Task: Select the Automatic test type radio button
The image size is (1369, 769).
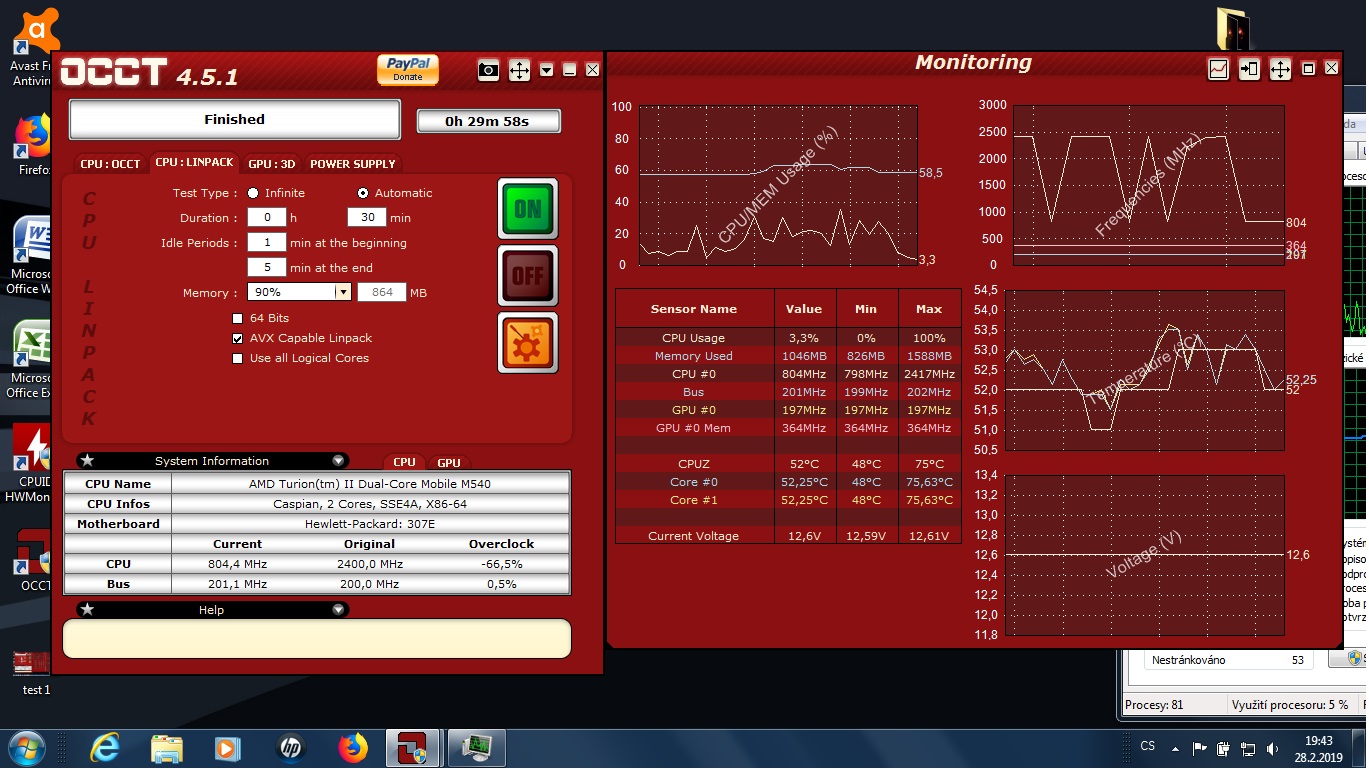Action: pos(362,193)
